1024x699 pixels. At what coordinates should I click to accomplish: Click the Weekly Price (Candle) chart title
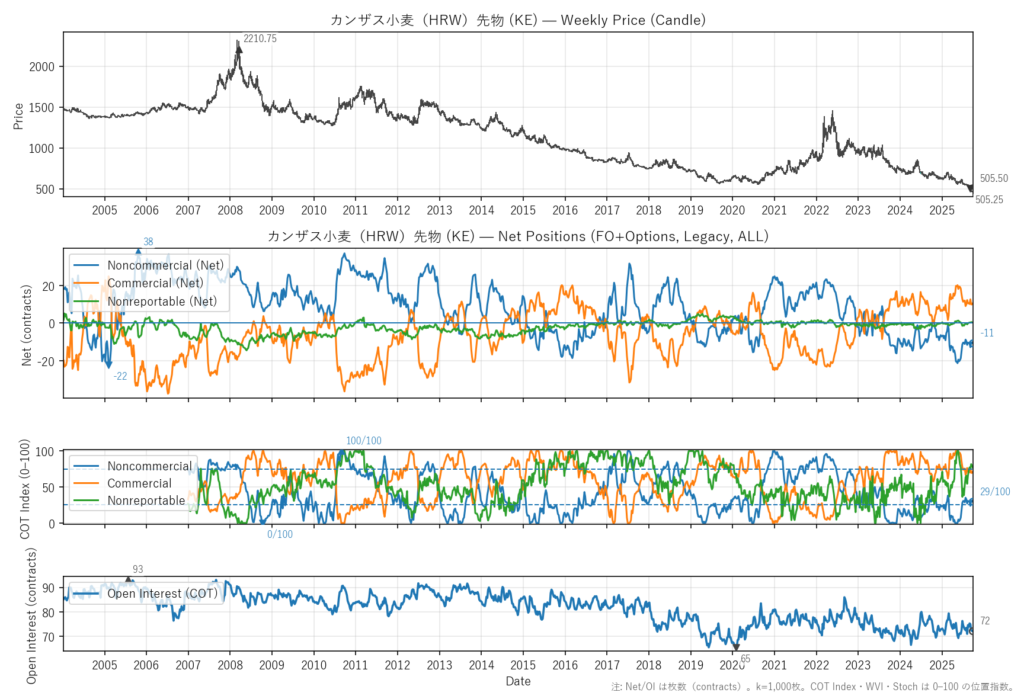[x=518, y=20]
